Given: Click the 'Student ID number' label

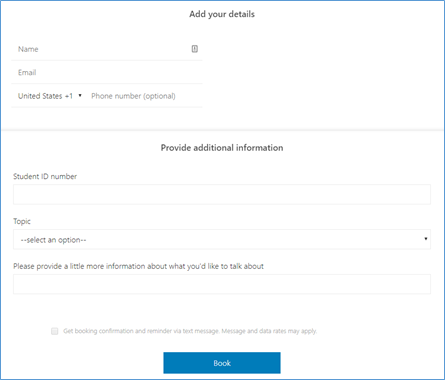Looking at the screenshot, I should pyautogui.click(x=45, y=176).
